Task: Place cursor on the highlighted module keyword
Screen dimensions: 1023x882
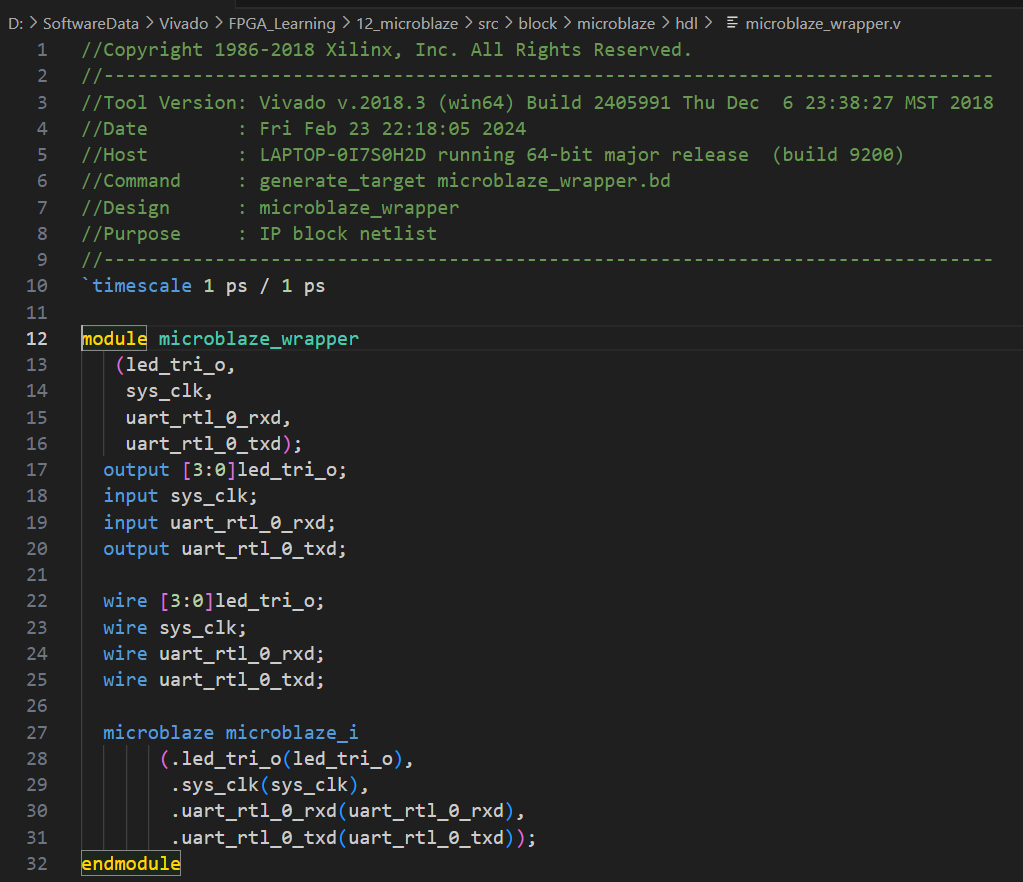Action: 114,339
